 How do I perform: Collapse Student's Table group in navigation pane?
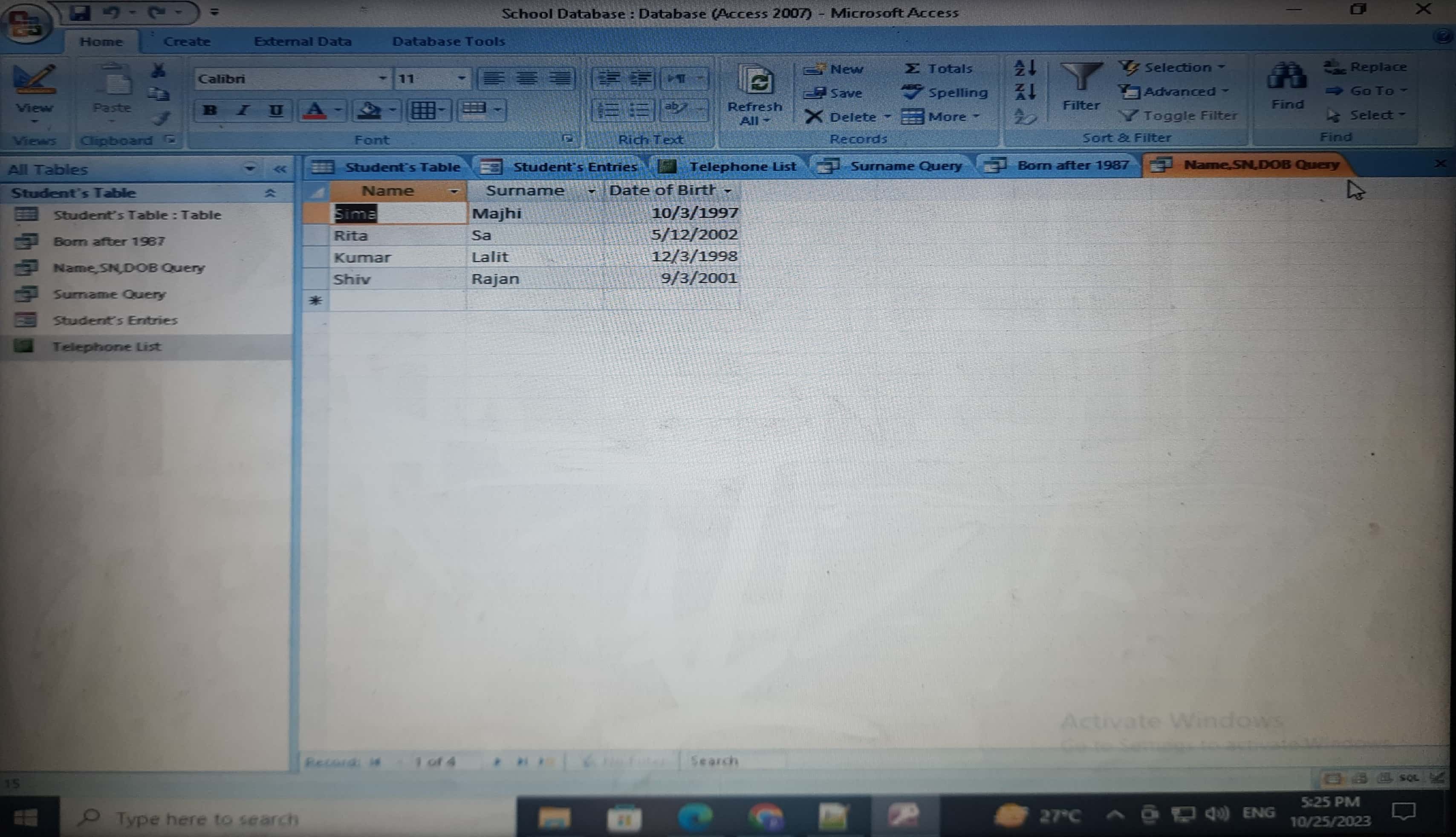coord(269,193)
